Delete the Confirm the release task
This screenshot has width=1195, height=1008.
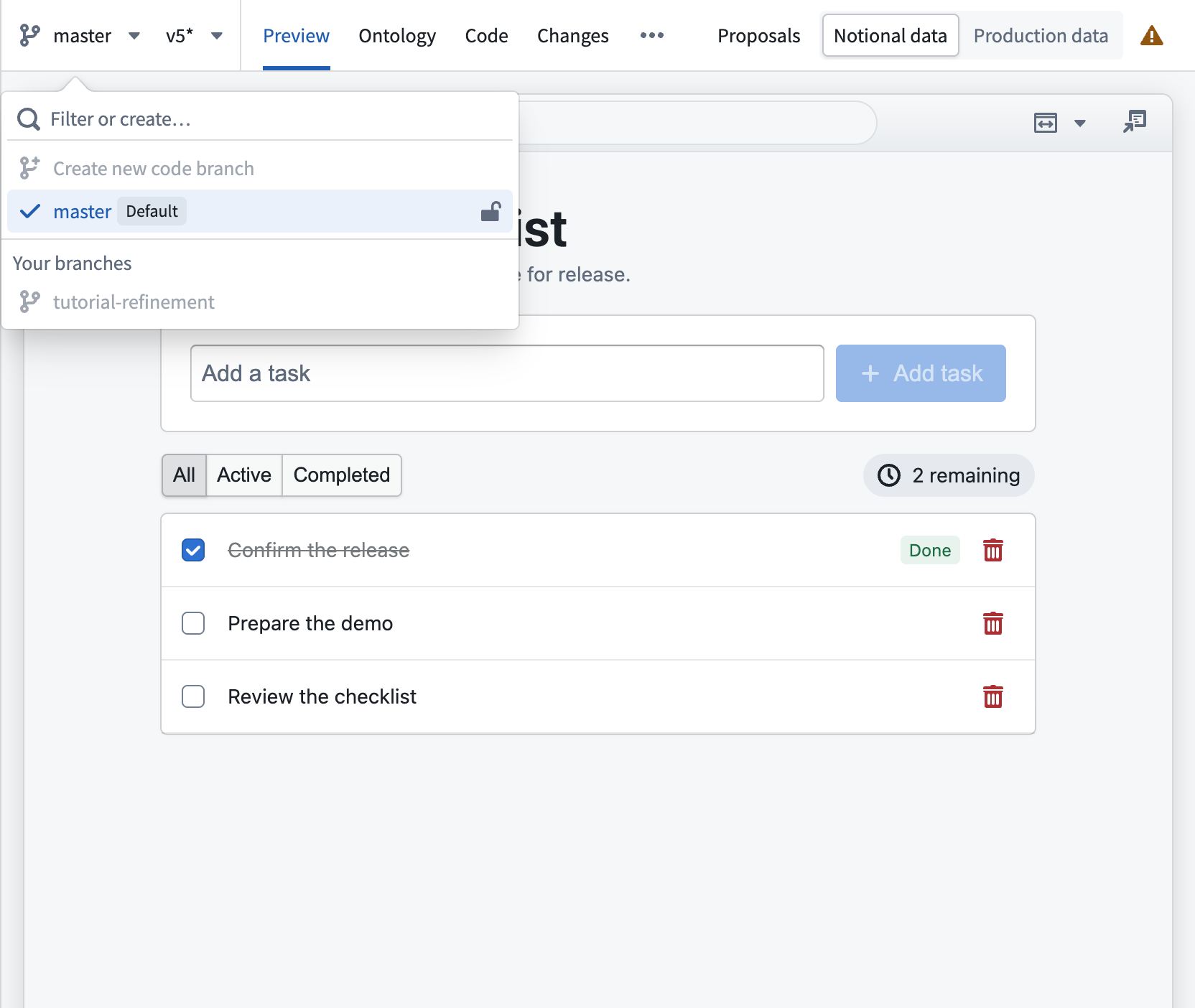pos(993,550)
